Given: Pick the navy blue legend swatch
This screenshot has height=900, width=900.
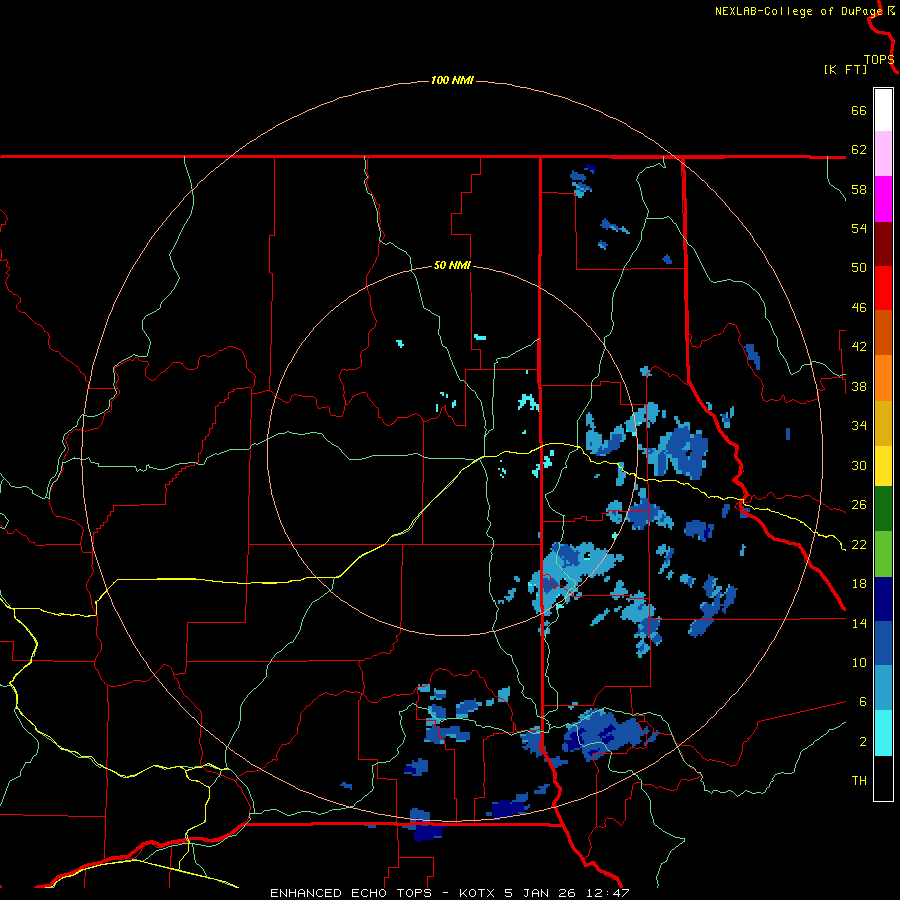Looking at the screenshot, I should (x=883, y=599).
